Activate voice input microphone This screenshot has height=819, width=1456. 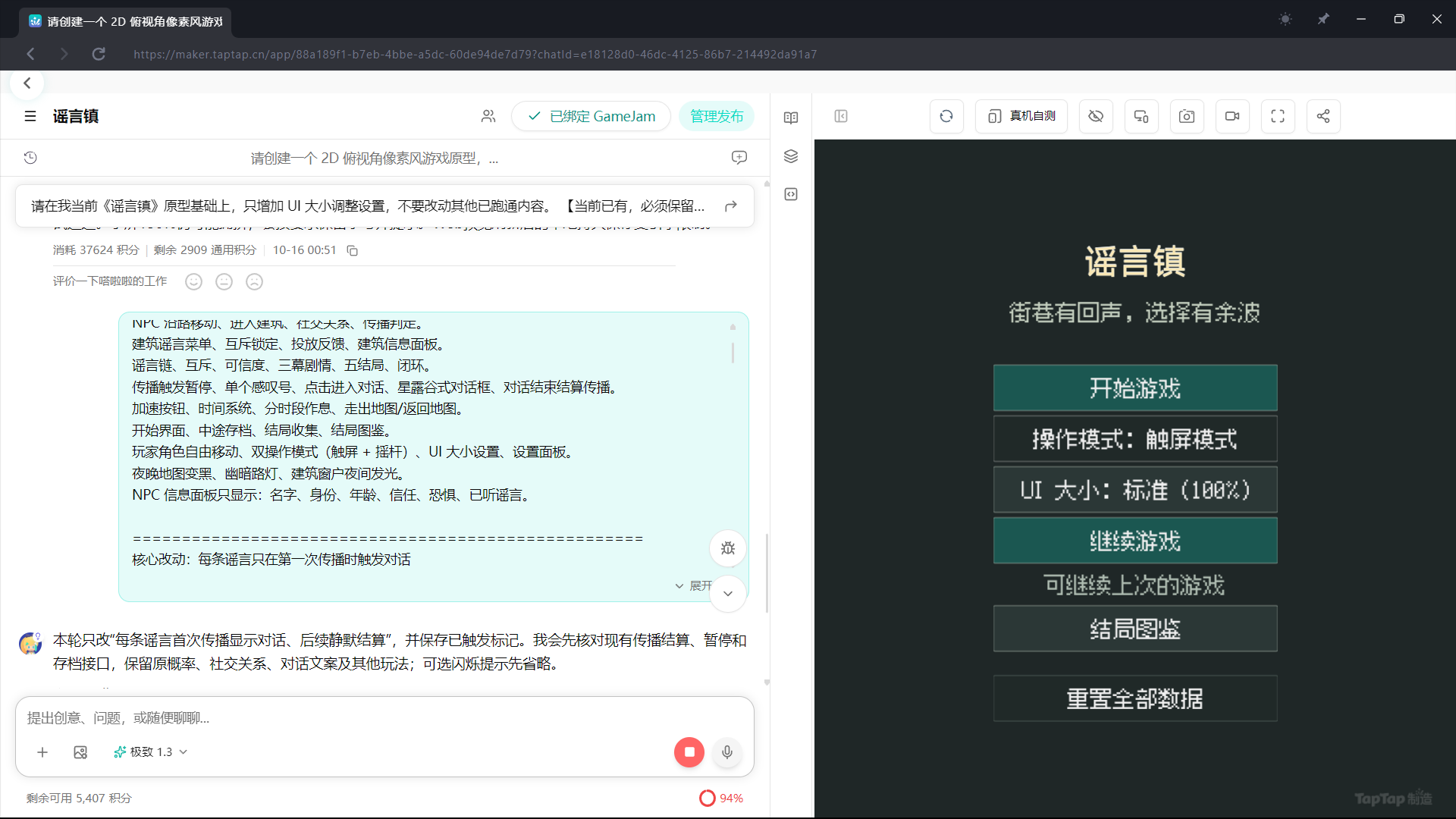tap(727, 752)
